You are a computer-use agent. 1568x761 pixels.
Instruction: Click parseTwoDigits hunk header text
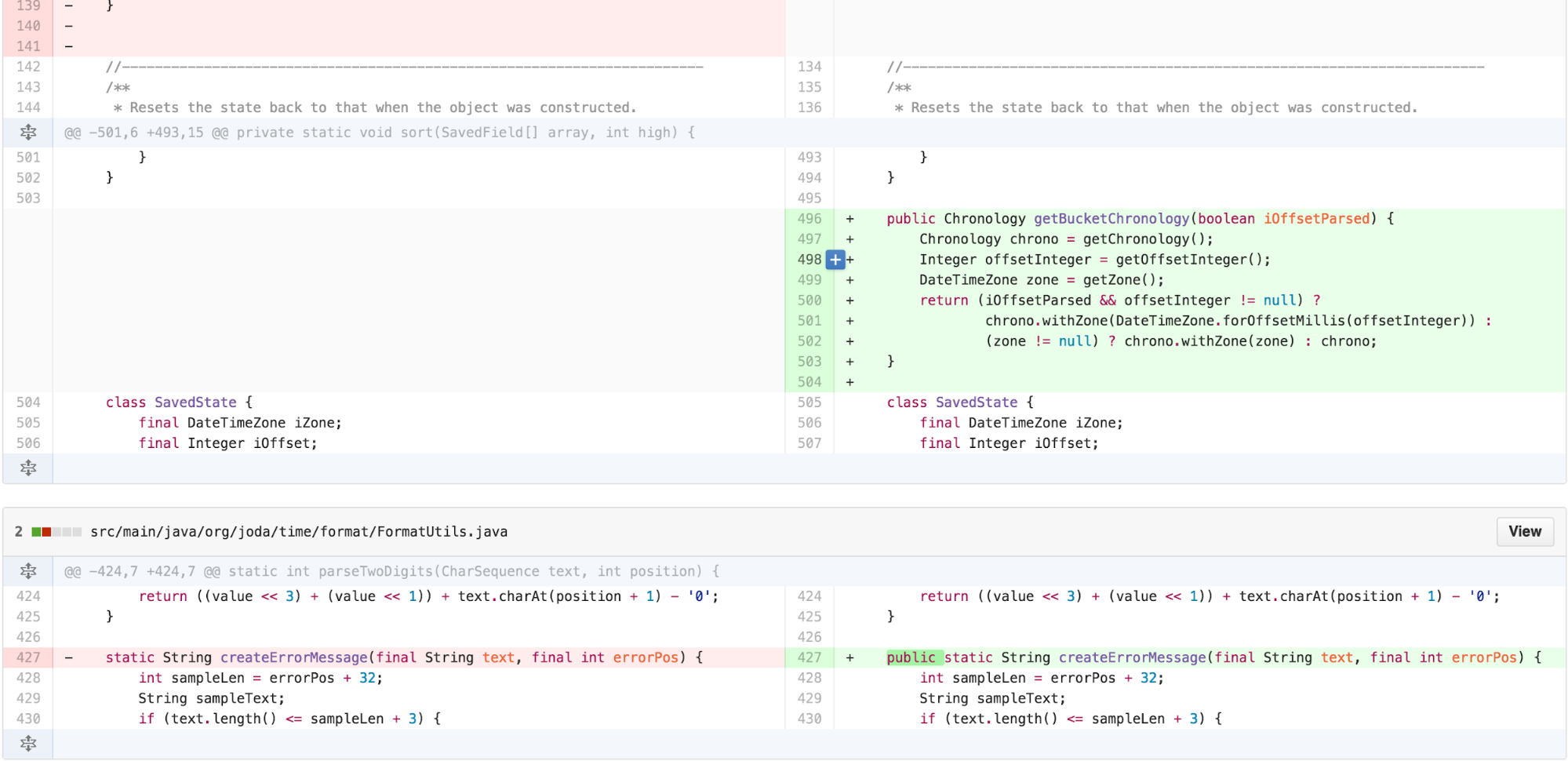(392, 571)
